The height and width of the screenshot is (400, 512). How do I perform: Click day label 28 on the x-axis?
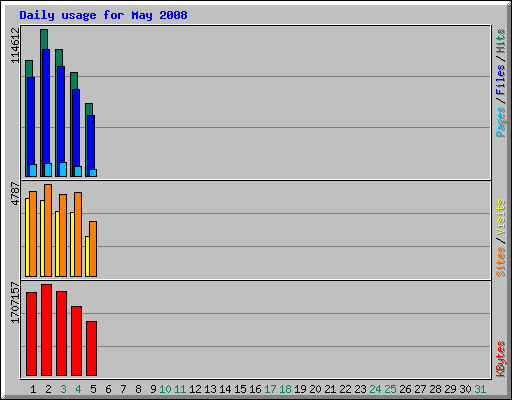pyautogui.click(x=435, y=389)
